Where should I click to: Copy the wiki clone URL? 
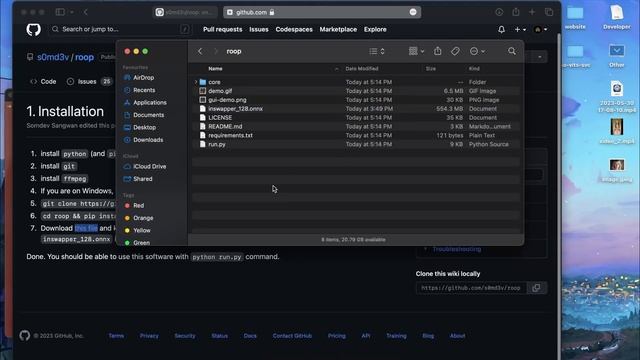tap(536, 288)
